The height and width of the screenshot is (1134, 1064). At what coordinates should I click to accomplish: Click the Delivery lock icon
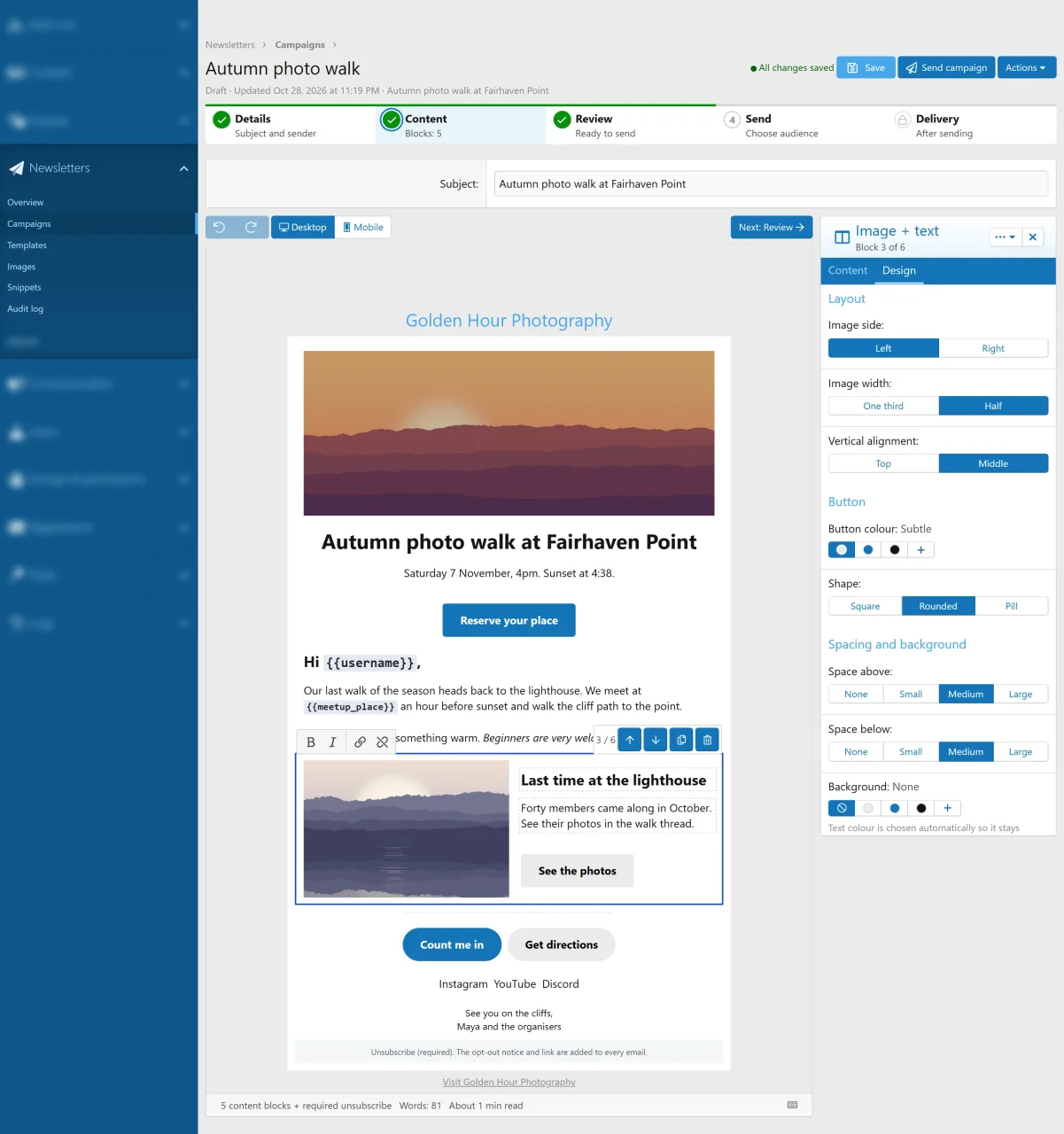902,120
